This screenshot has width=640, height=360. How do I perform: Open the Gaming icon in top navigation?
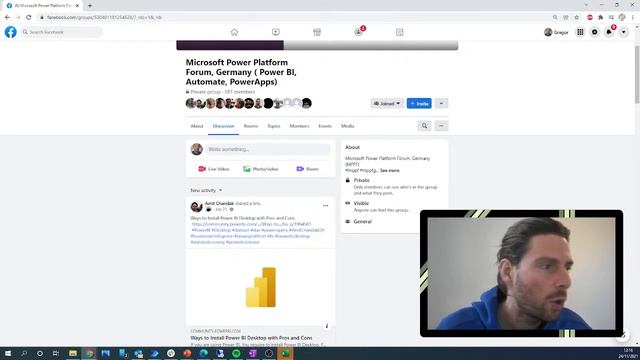[400, 32]
